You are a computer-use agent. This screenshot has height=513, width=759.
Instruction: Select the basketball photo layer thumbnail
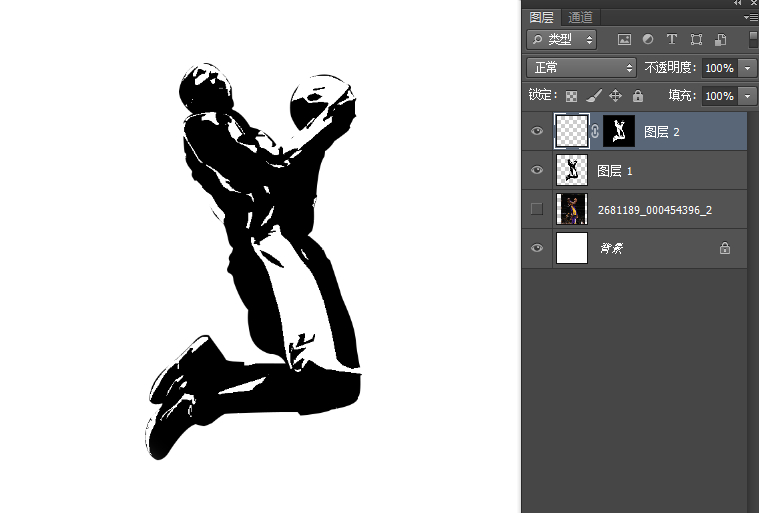pos(572,209)
